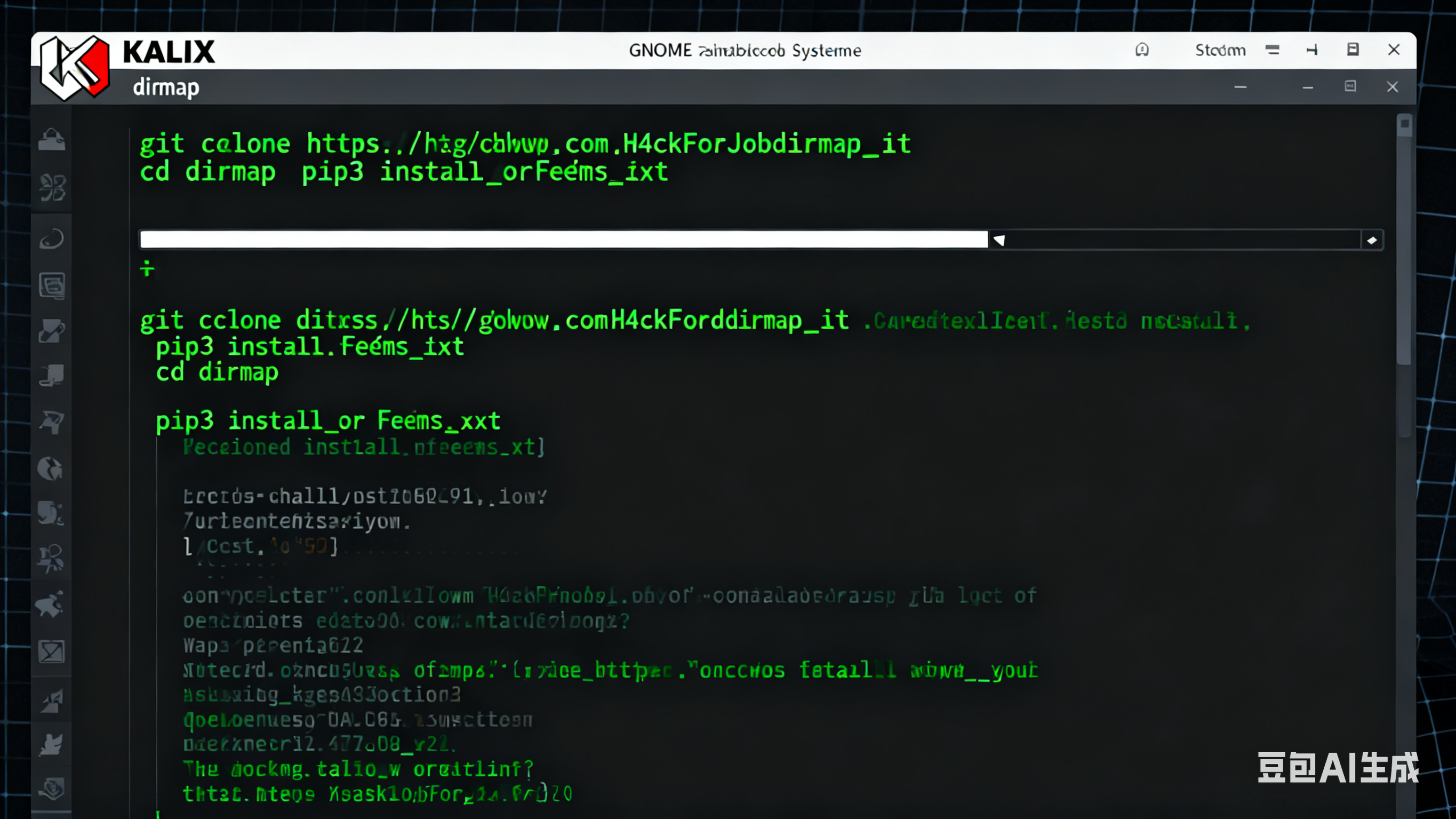The height and width of the screenshot is (819, 1456).
Task: Click the notification bell in the top bar
Action: [1142, 50]
